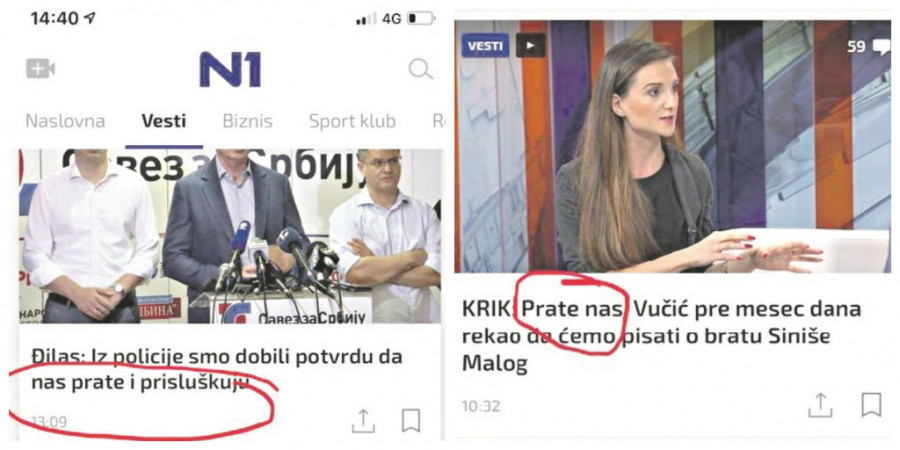Tap the KRIK woman video thumbnail
The image size is (900, 450).
tap(673, 146)
